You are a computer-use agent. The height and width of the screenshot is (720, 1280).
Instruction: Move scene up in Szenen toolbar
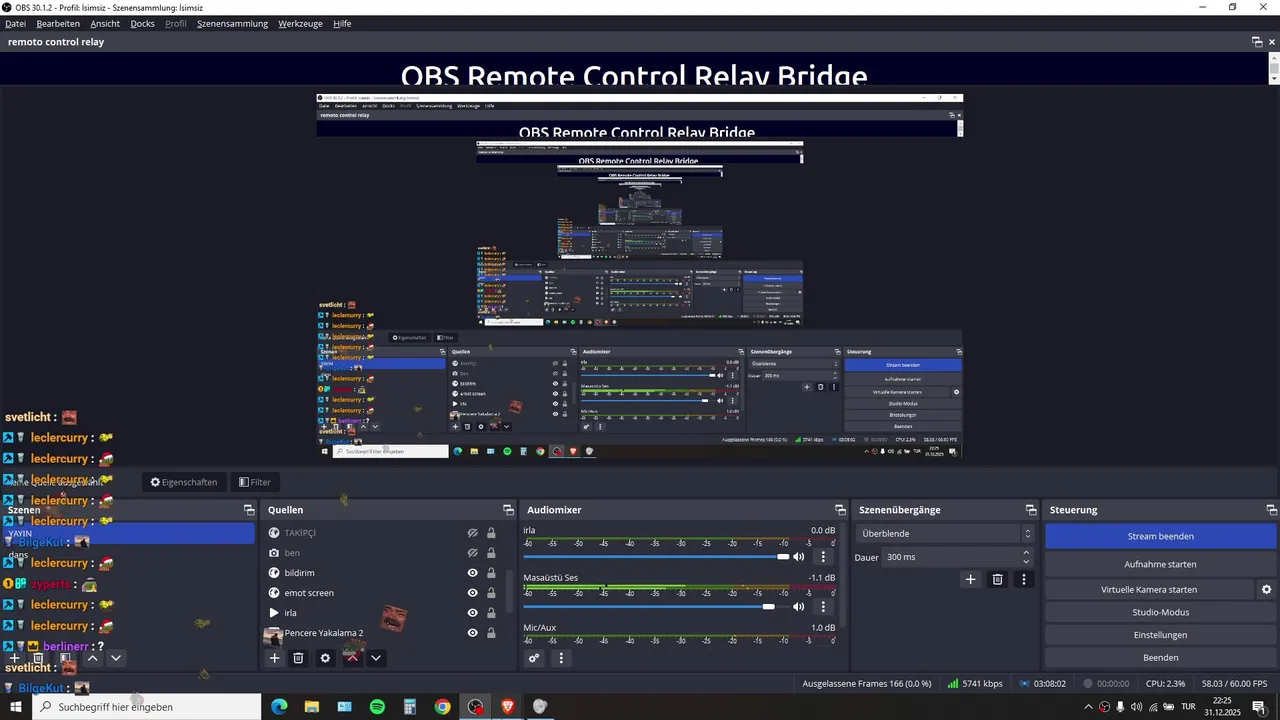(x=92, y=658)
